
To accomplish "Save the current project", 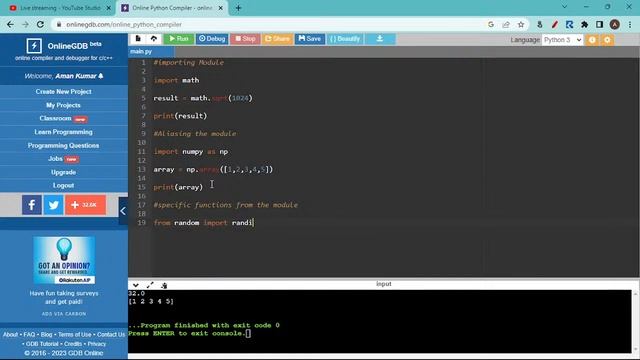I will point(310,39).
